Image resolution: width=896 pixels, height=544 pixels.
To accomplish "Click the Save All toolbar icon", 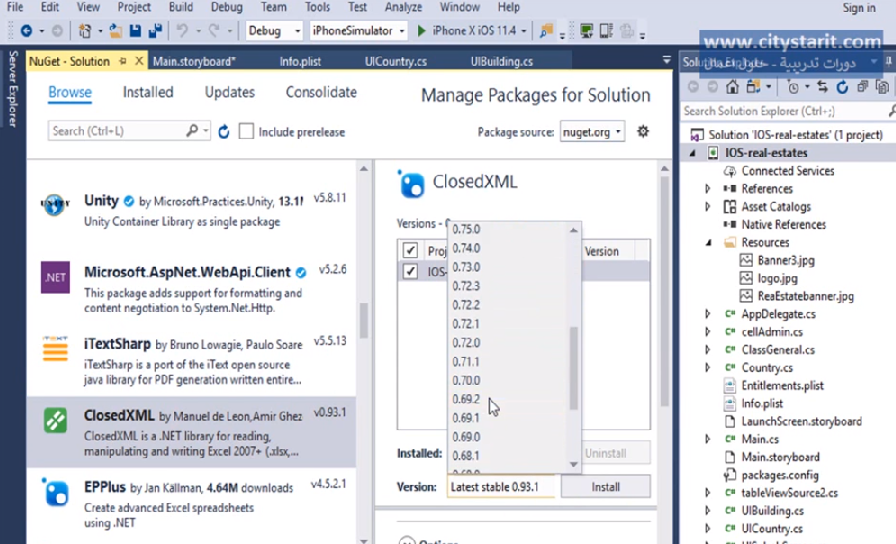I will [x=155, y=31].
